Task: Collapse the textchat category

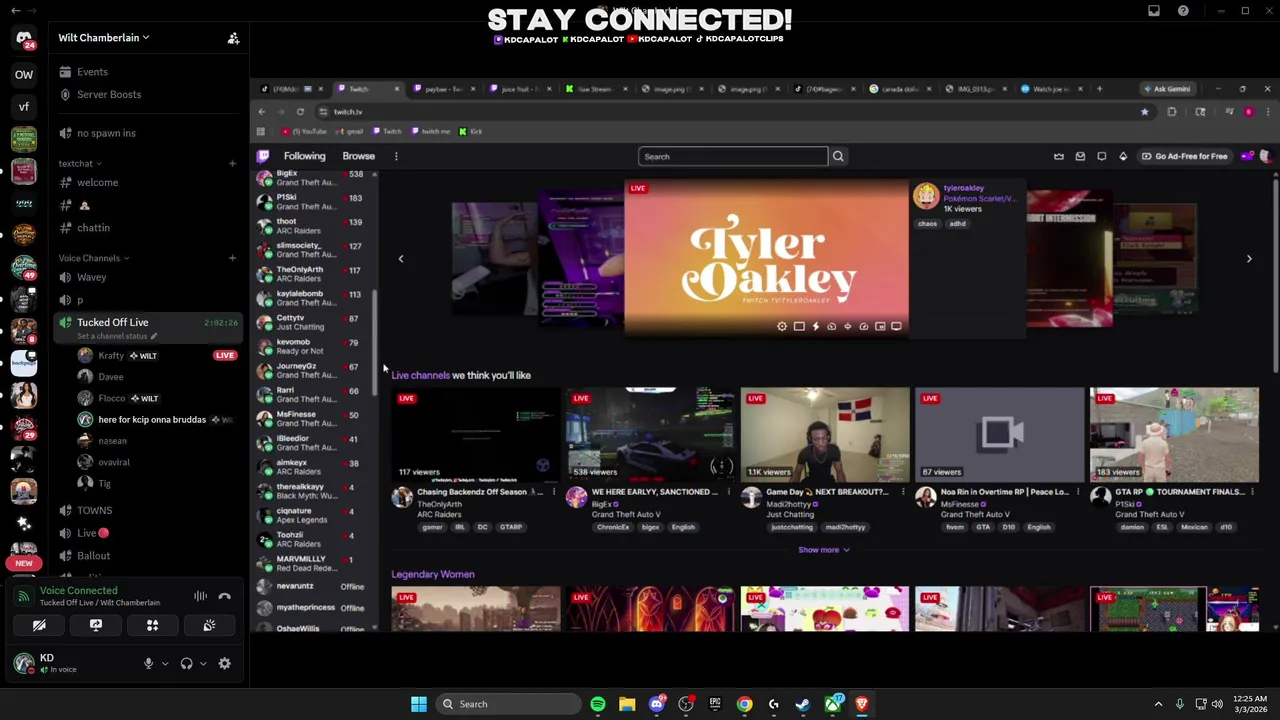Action: pyautogui.click(x=80, y=163)
